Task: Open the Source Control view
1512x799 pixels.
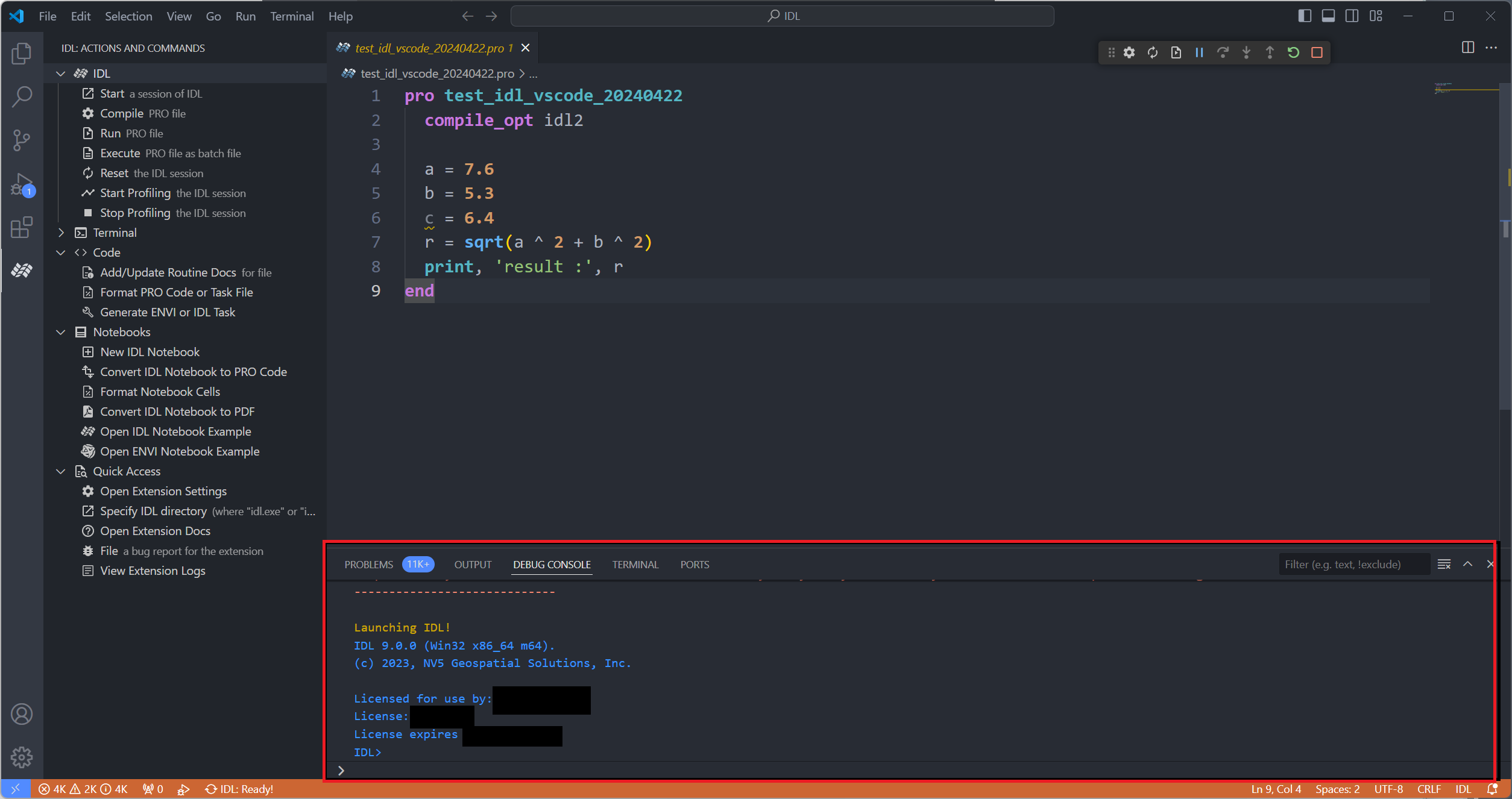Action: [x=22, y=140]
